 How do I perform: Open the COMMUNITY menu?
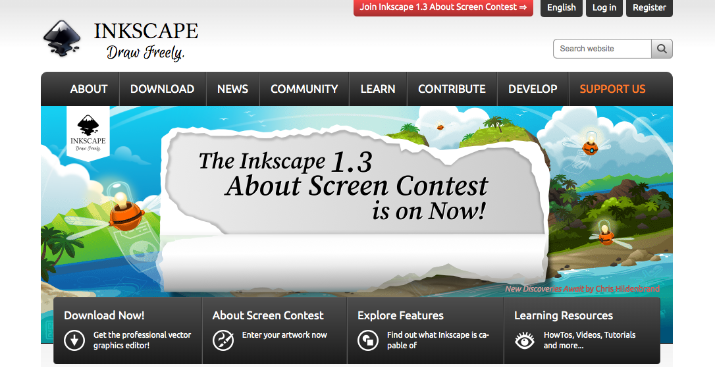pyautogui.click(x=304, y=89)
